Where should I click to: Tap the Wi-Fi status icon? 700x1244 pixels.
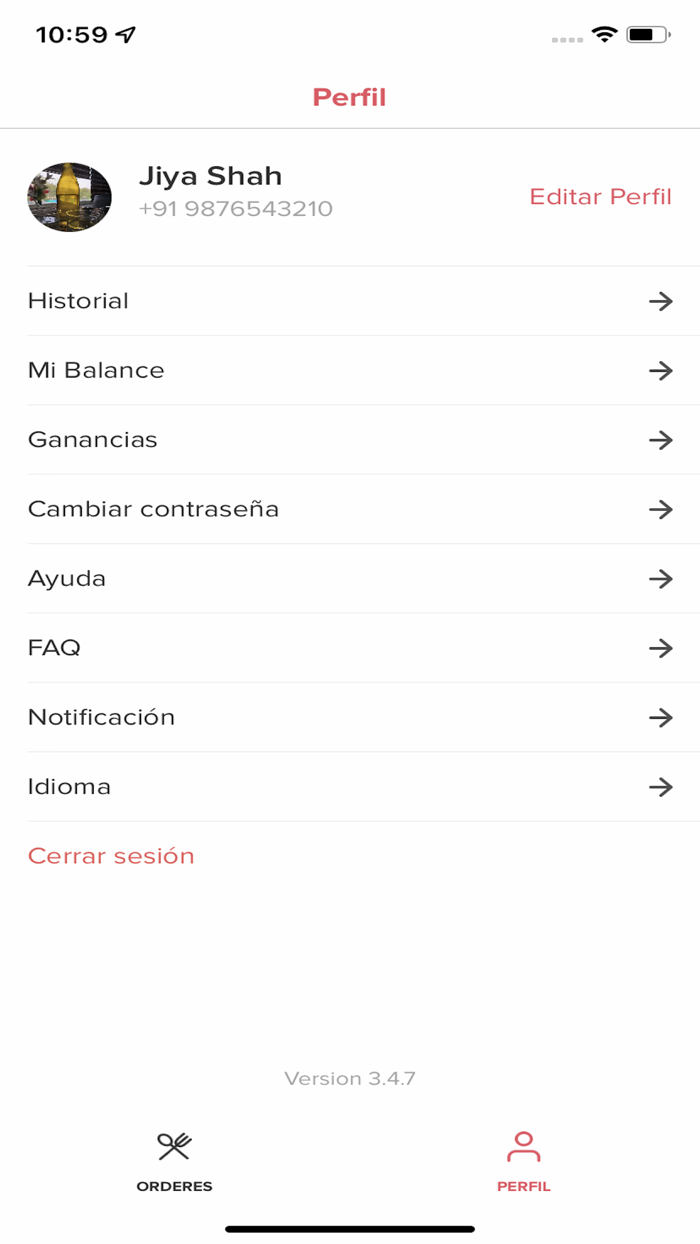(604, 35)
